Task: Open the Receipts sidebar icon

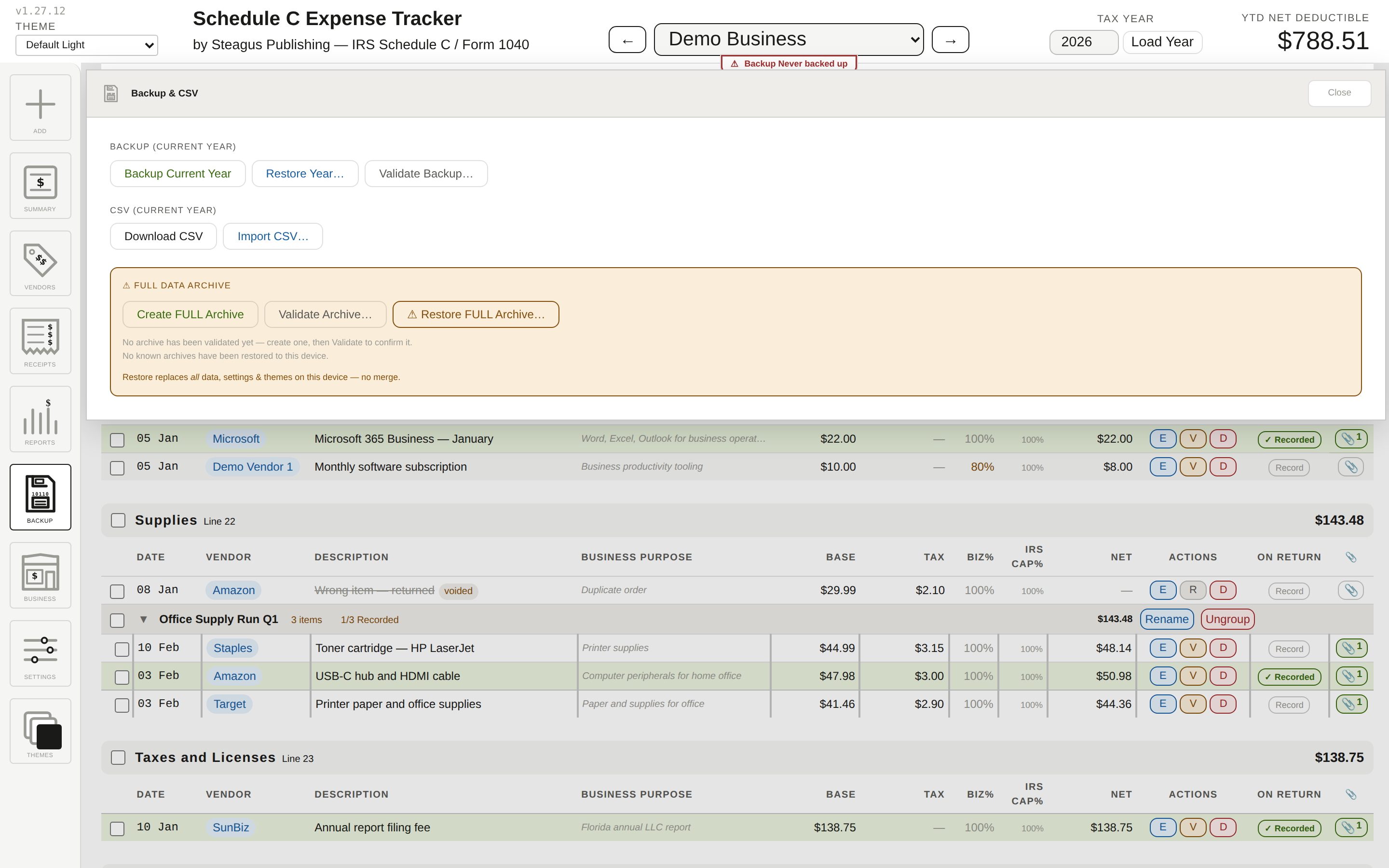Action: coord(40,341)
